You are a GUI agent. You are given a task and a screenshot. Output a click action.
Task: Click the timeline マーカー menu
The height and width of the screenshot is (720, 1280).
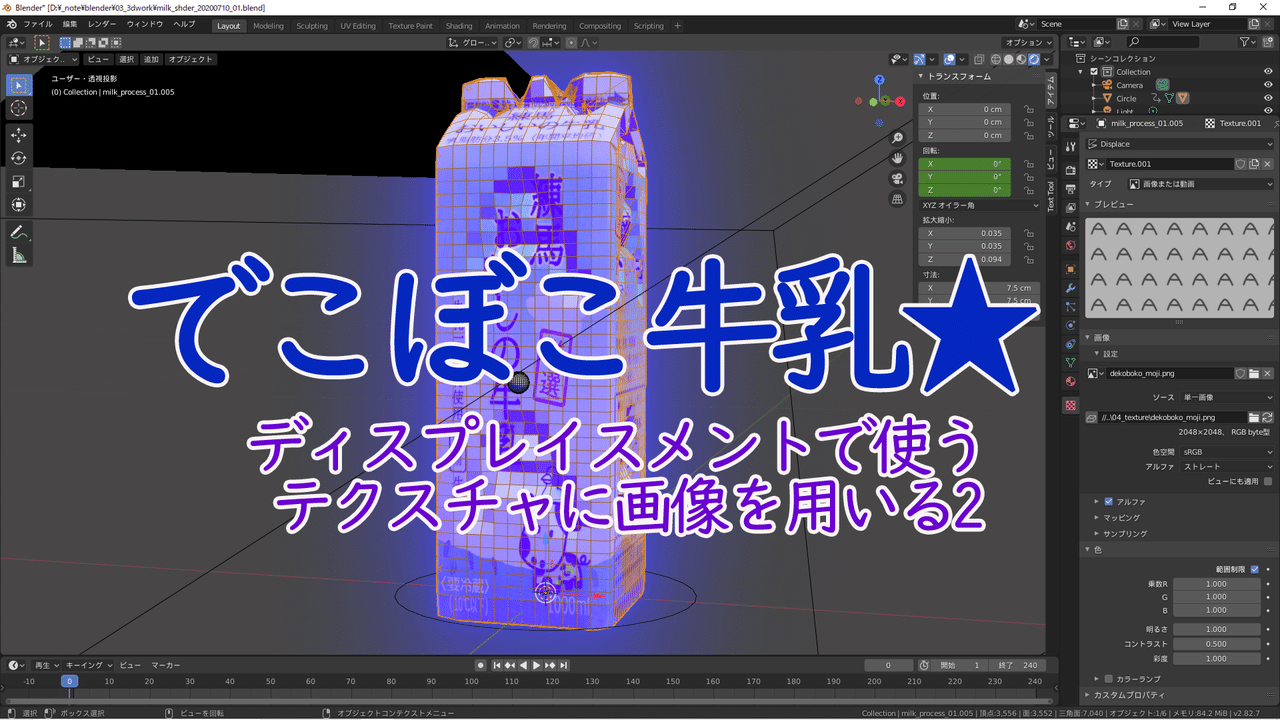click(x=166, y=665)
